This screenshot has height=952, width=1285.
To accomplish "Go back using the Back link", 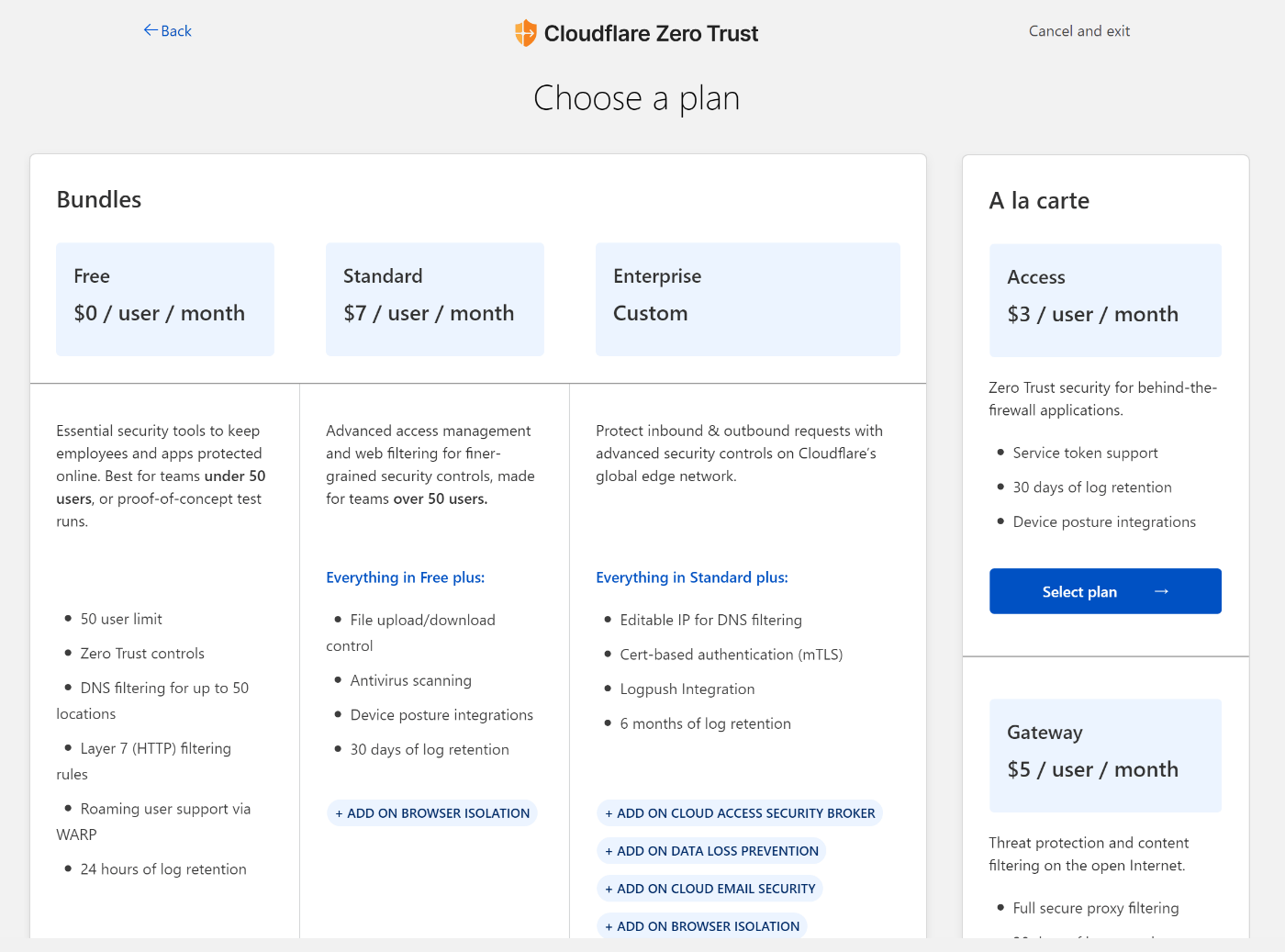I will [167, 31].
